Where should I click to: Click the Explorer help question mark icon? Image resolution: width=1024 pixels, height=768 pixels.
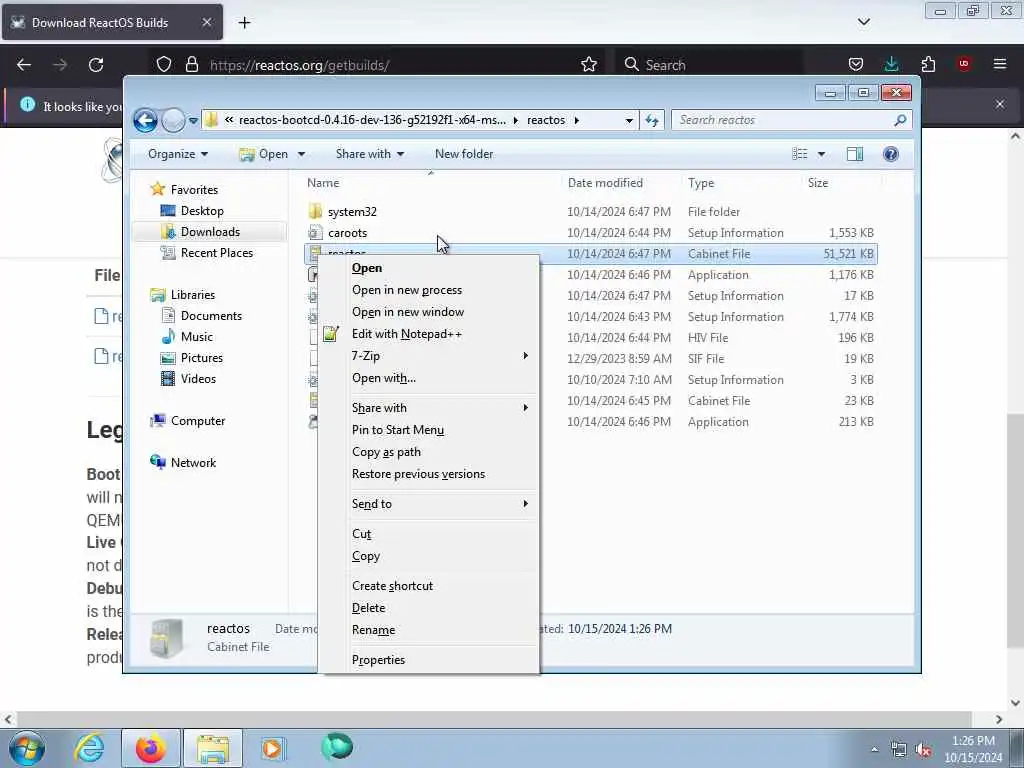click(x=890, y=154)
